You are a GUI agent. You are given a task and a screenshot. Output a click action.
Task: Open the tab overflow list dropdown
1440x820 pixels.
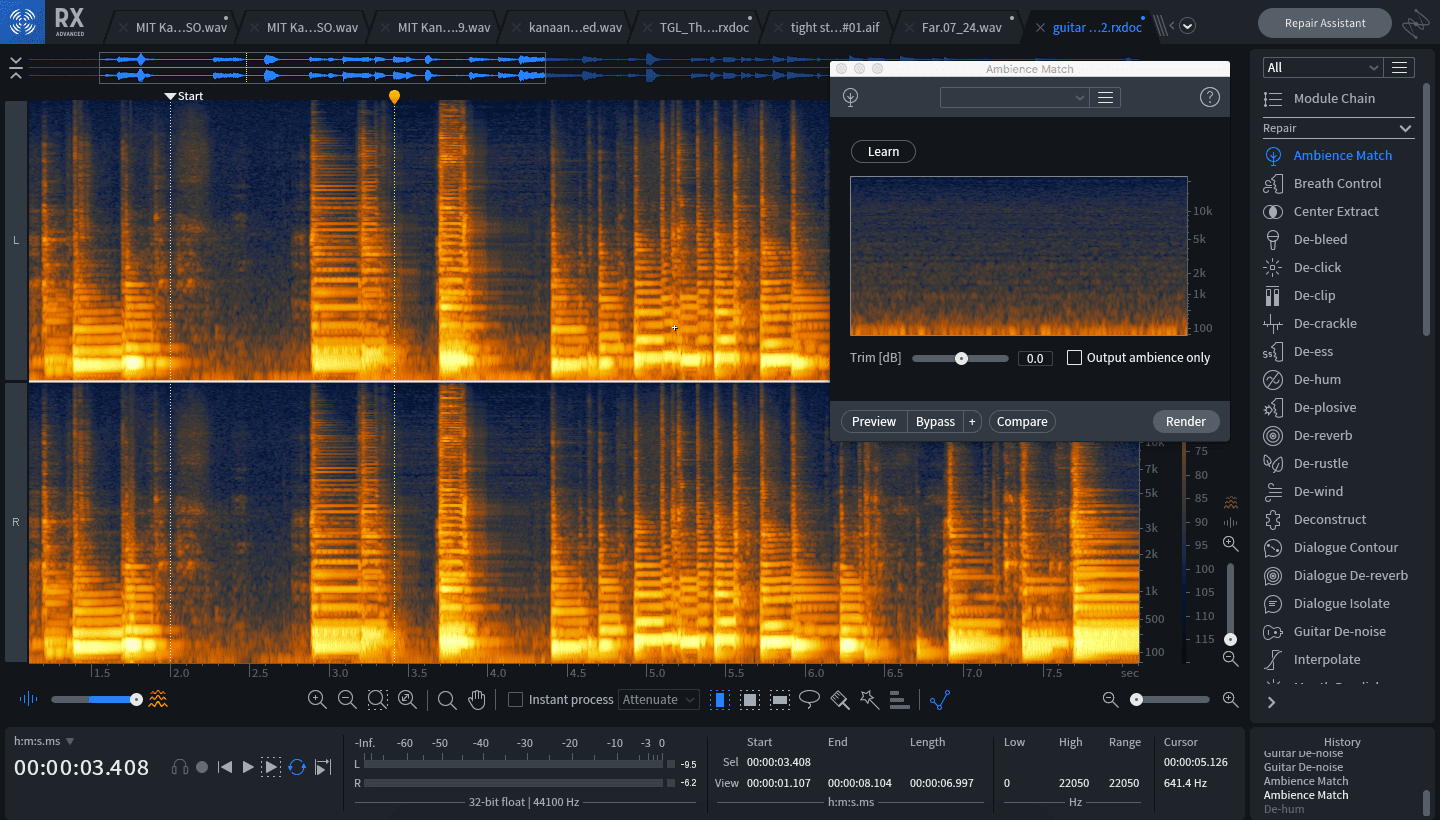pos(1187,26)
